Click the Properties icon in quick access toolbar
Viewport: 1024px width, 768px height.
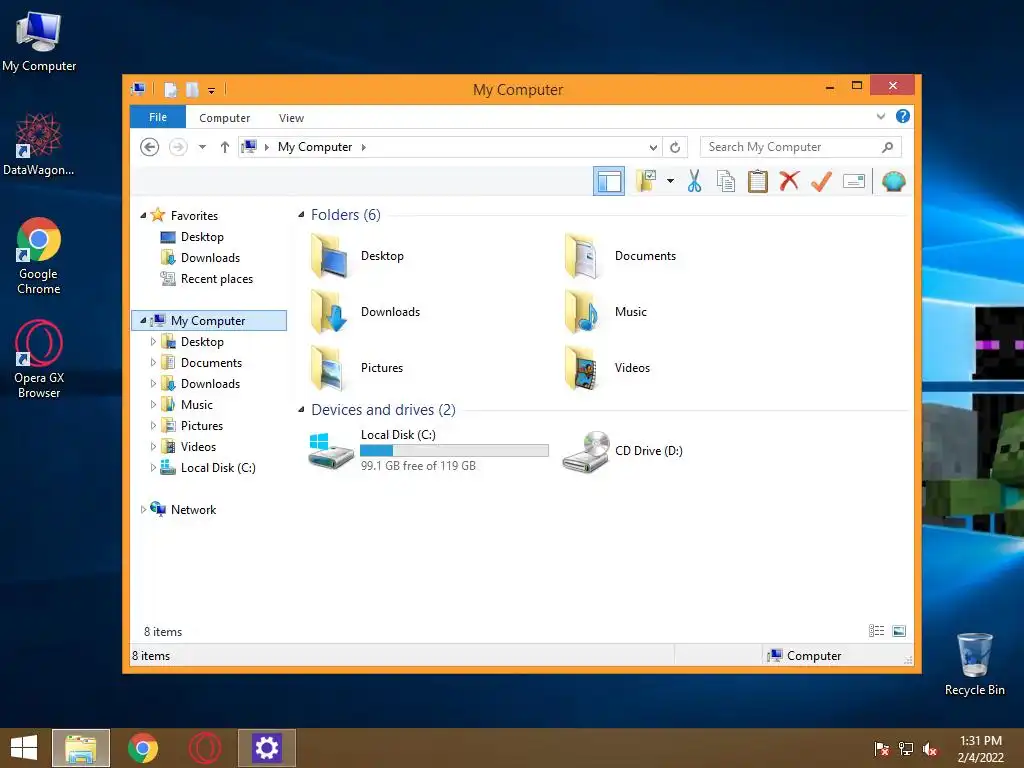tap(170, 89)
